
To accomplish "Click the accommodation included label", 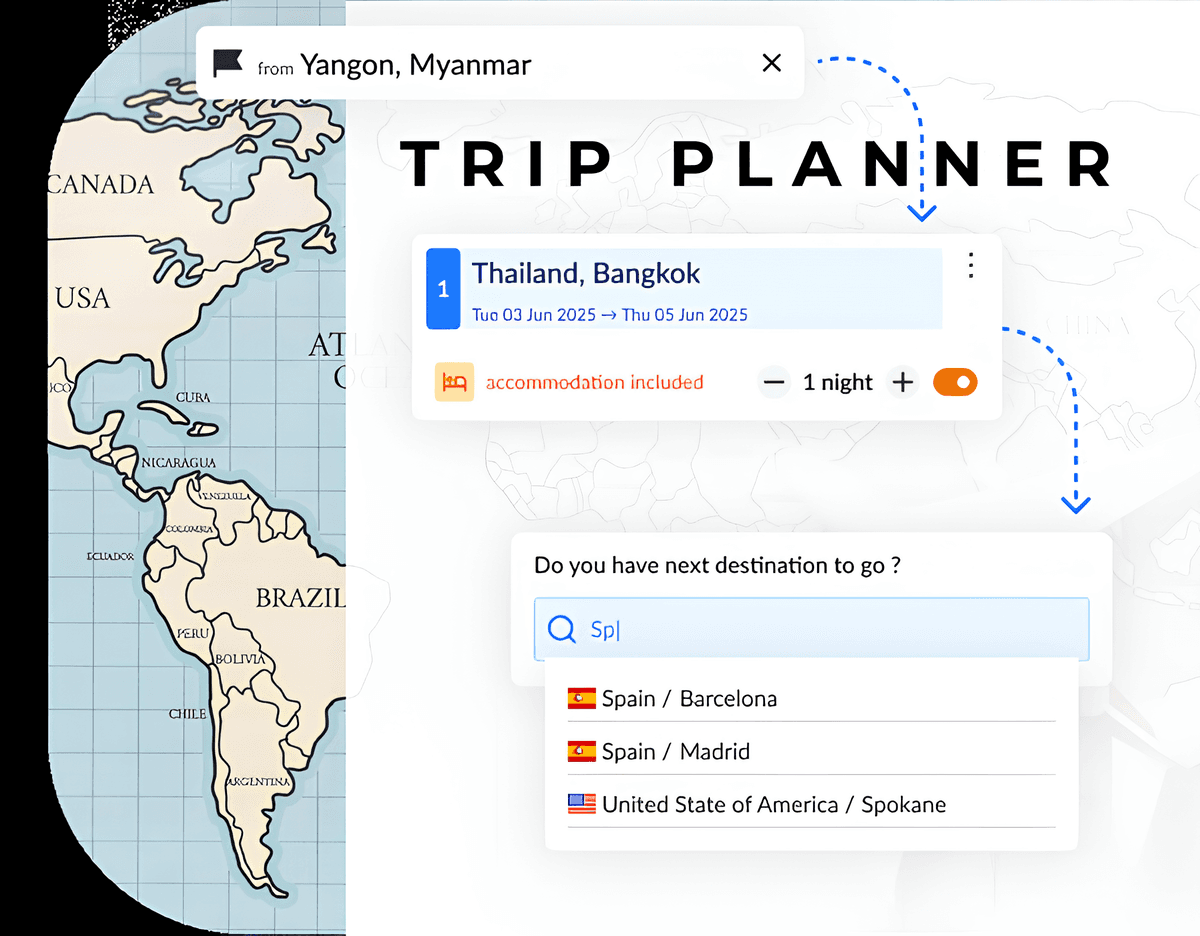I will pyautogui.click(x=594, y=382).
